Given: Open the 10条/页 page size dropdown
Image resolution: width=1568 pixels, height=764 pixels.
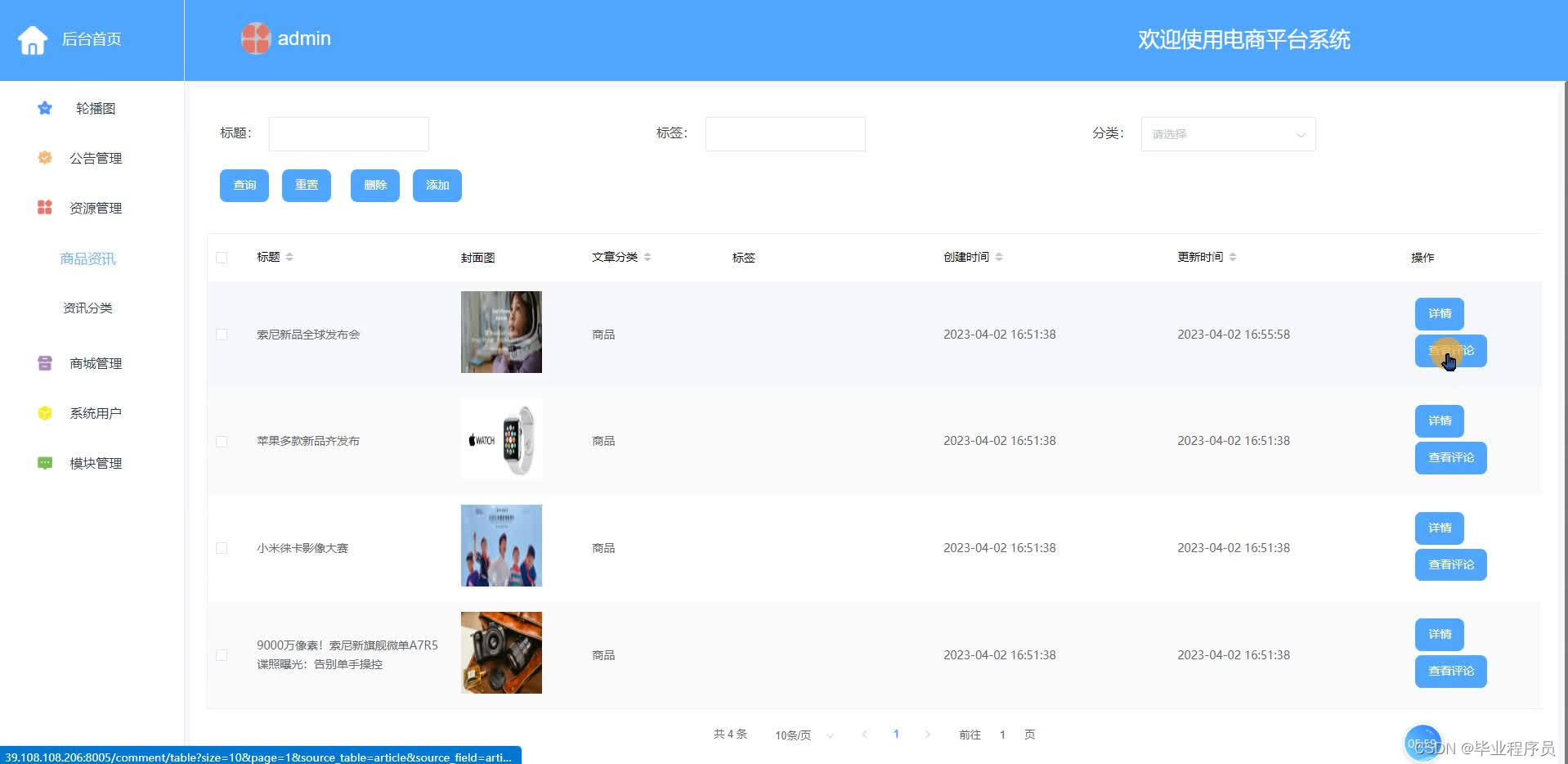Looking at the screenshot, I should 804,735.
